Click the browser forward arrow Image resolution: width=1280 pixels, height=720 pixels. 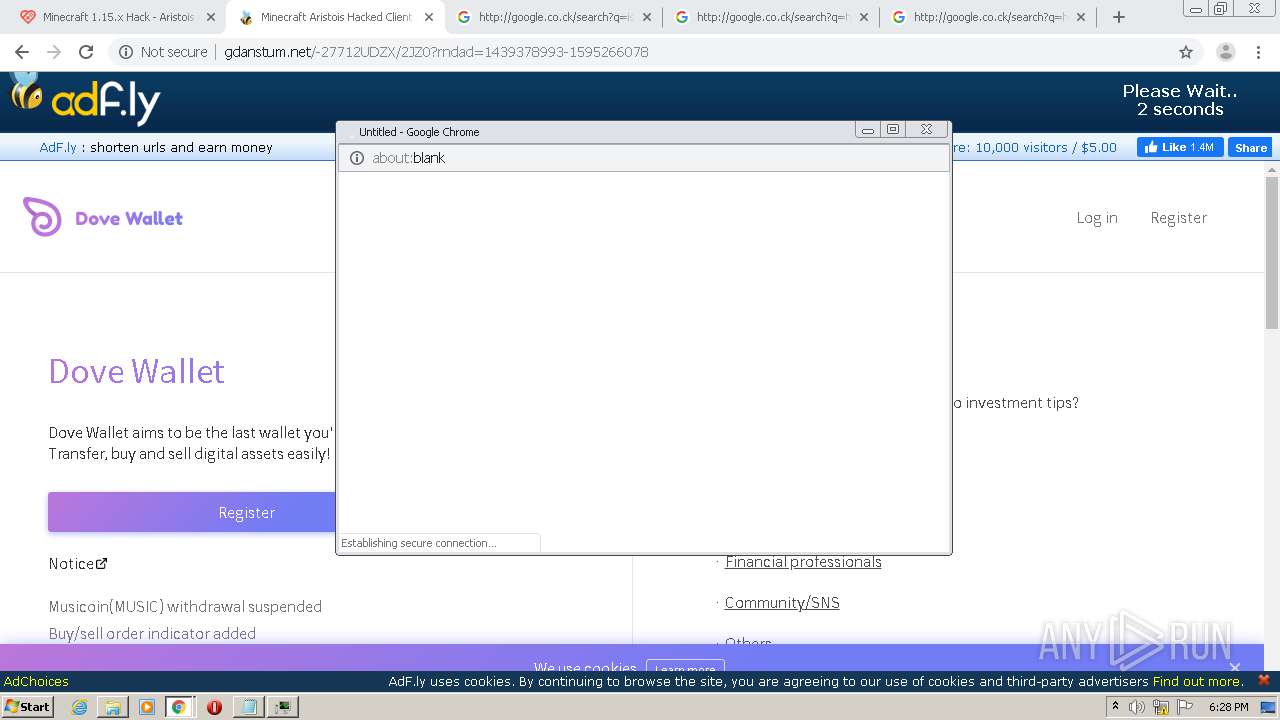tap(54, 52)
